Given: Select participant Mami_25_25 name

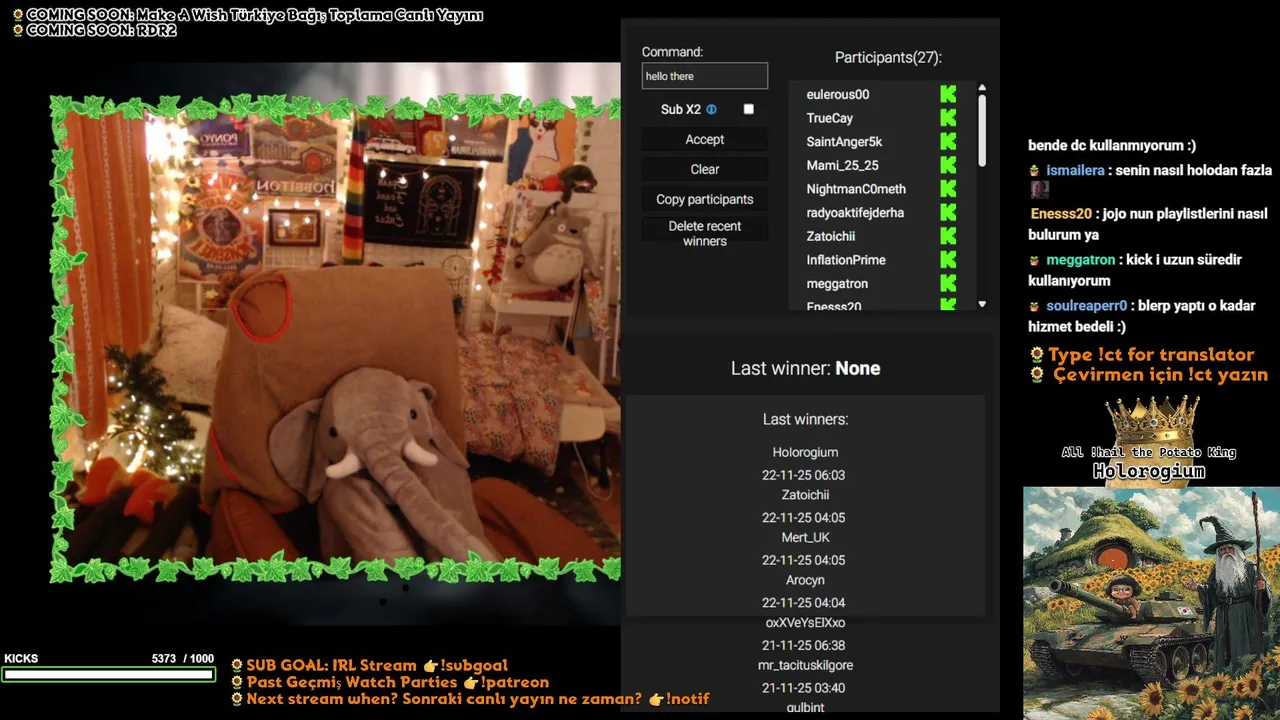Looking at the screenshot, I should click(x=843, y=165).
